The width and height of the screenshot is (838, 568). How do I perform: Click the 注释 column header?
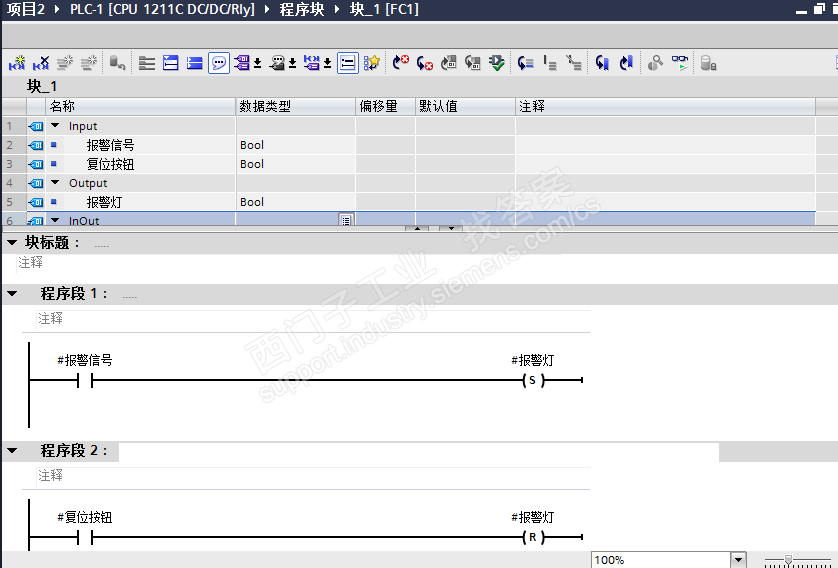tap(665, 106)
